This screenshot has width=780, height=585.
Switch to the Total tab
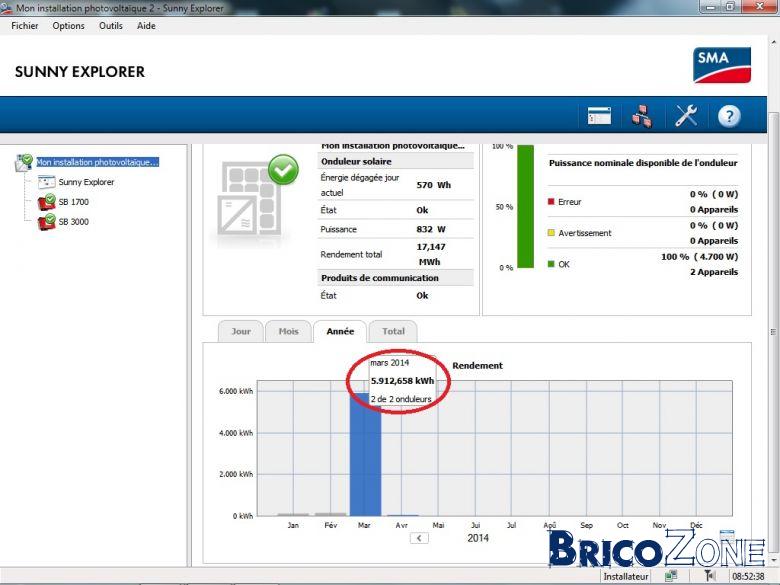tap(393, 331)
